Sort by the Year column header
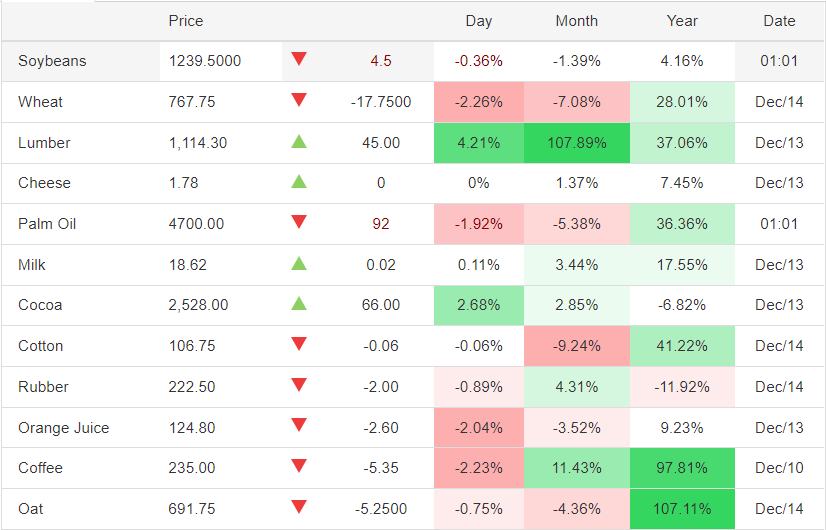This screenshot has height=530, width=826. pos(682,21)
